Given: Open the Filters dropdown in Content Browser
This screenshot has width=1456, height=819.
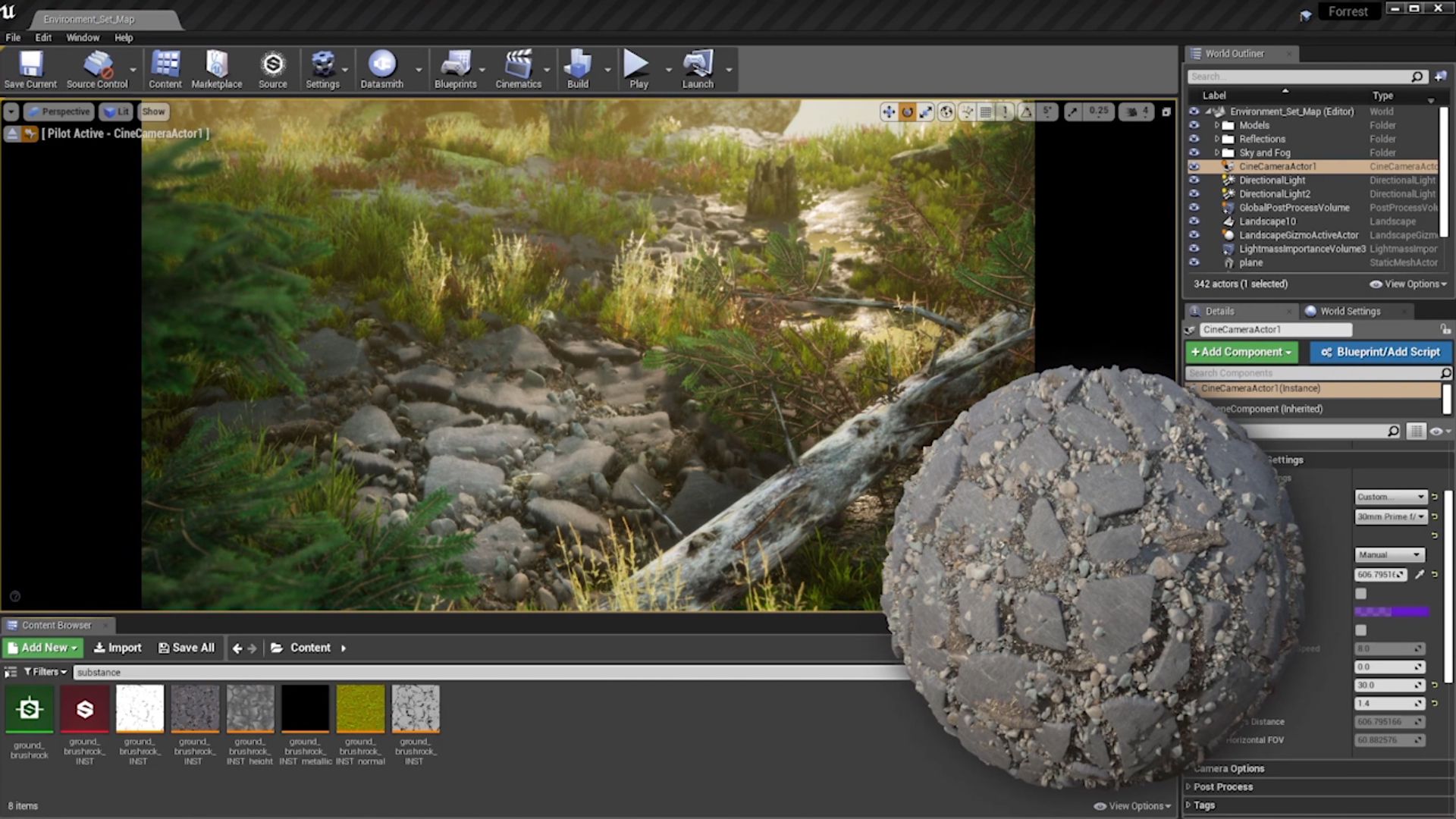Looking at the screenshot, I should [x=45, y=672].
